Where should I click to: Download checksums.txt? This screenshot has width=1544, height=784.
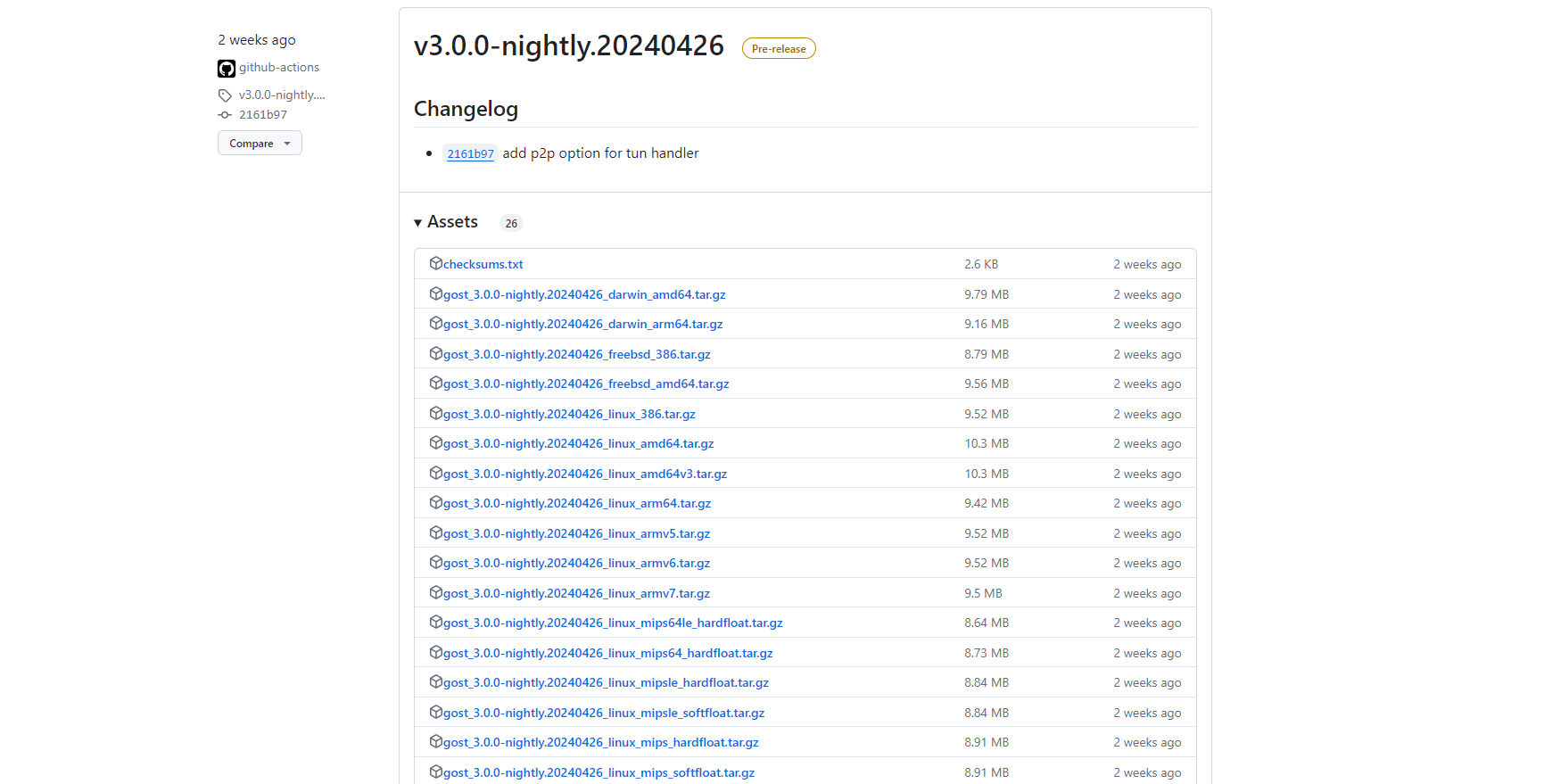click(483, 265)
